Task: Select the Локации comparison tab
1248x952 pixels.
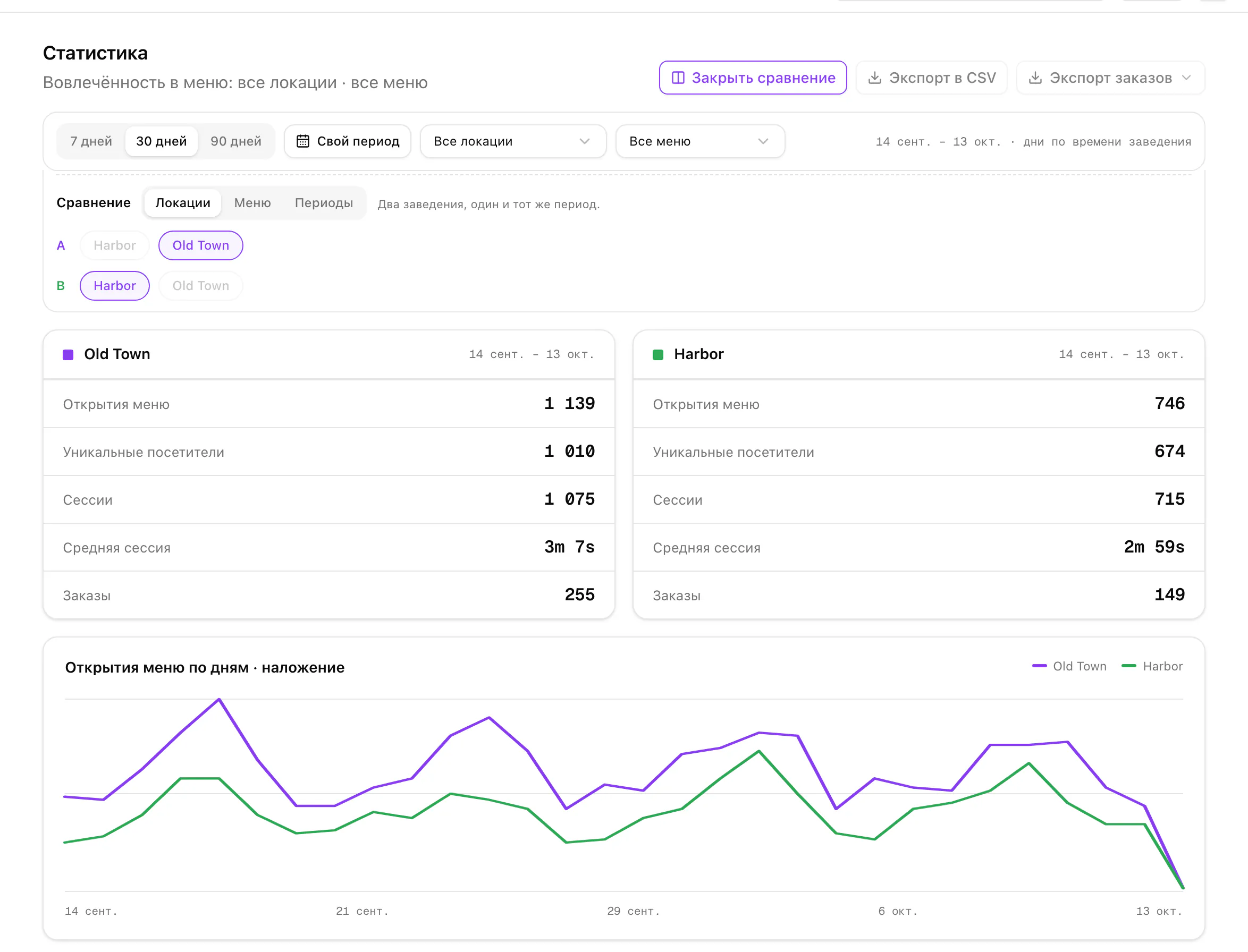Action: point(183,203)
